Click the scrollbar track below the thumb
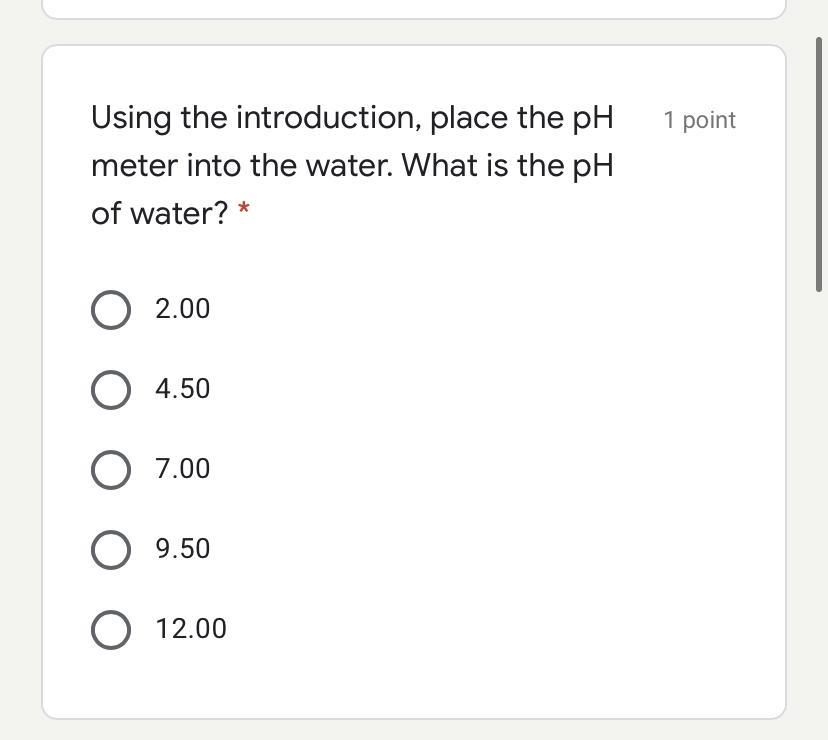828x740 pixels. pyautogui.click(x=820, y=500)
